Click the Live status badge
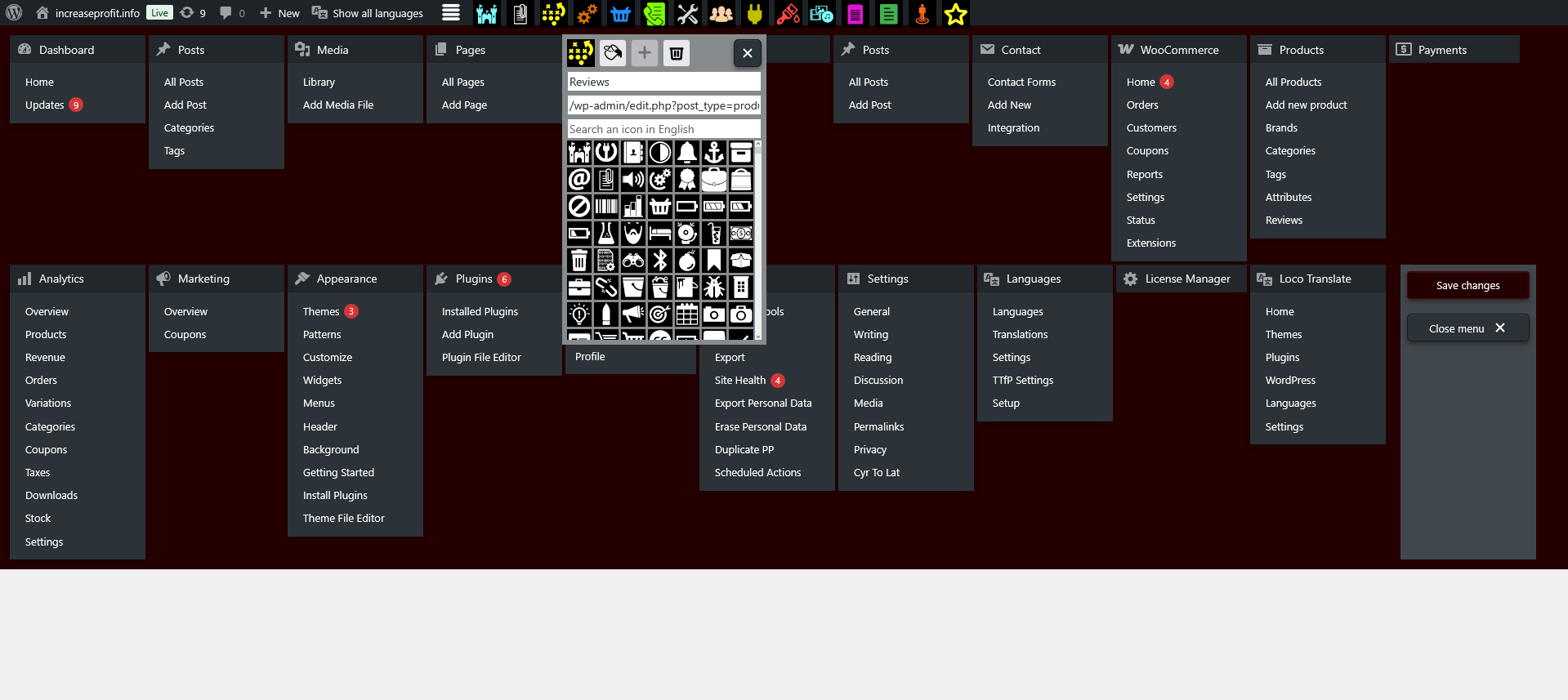Image resolution: width=1568 pixels, height=700 pixels. tap(159, 13)
